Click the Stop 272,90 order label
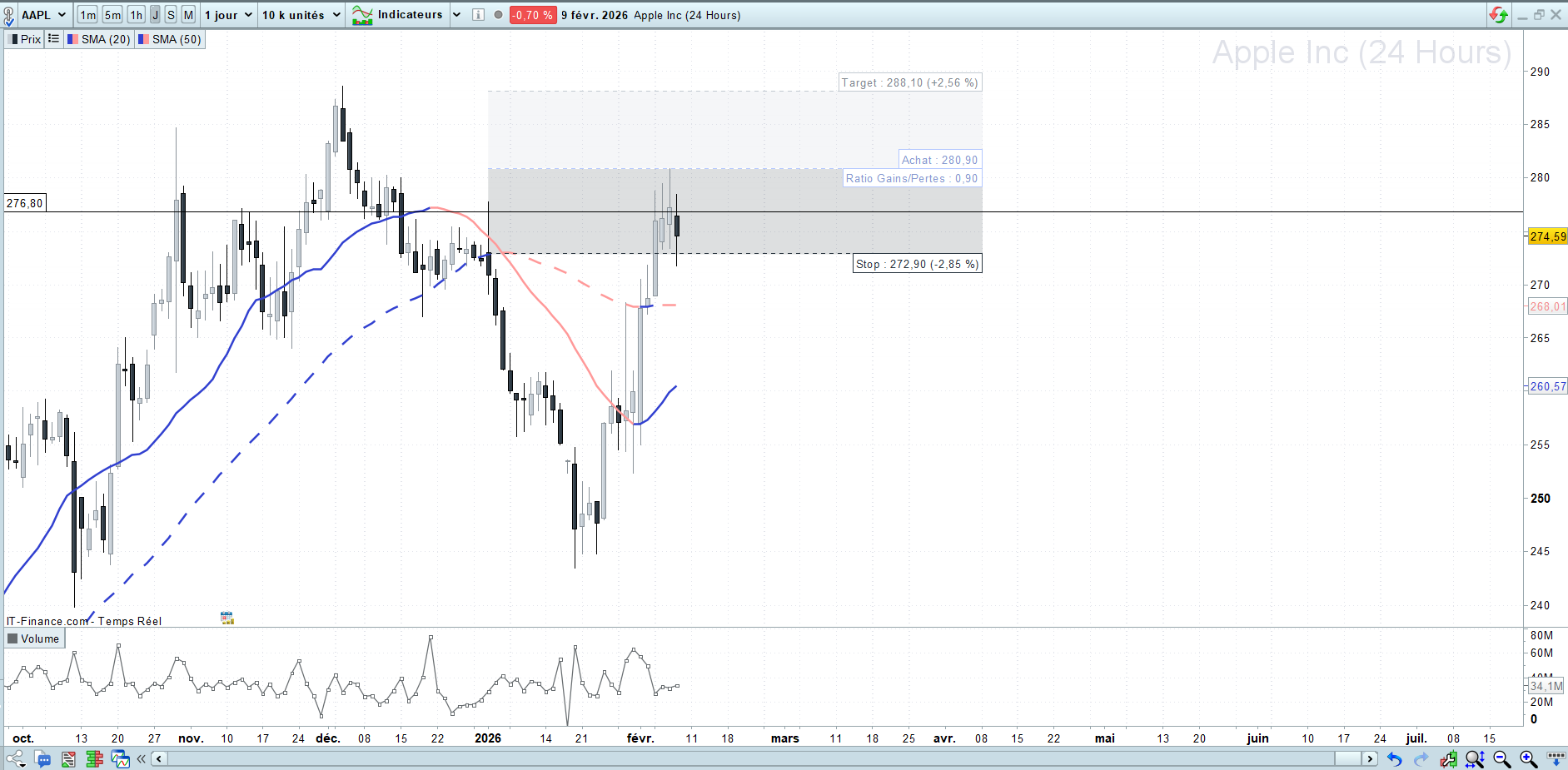Image resolution: width=1568 pixels, height=770 pixels. (917, 264)
